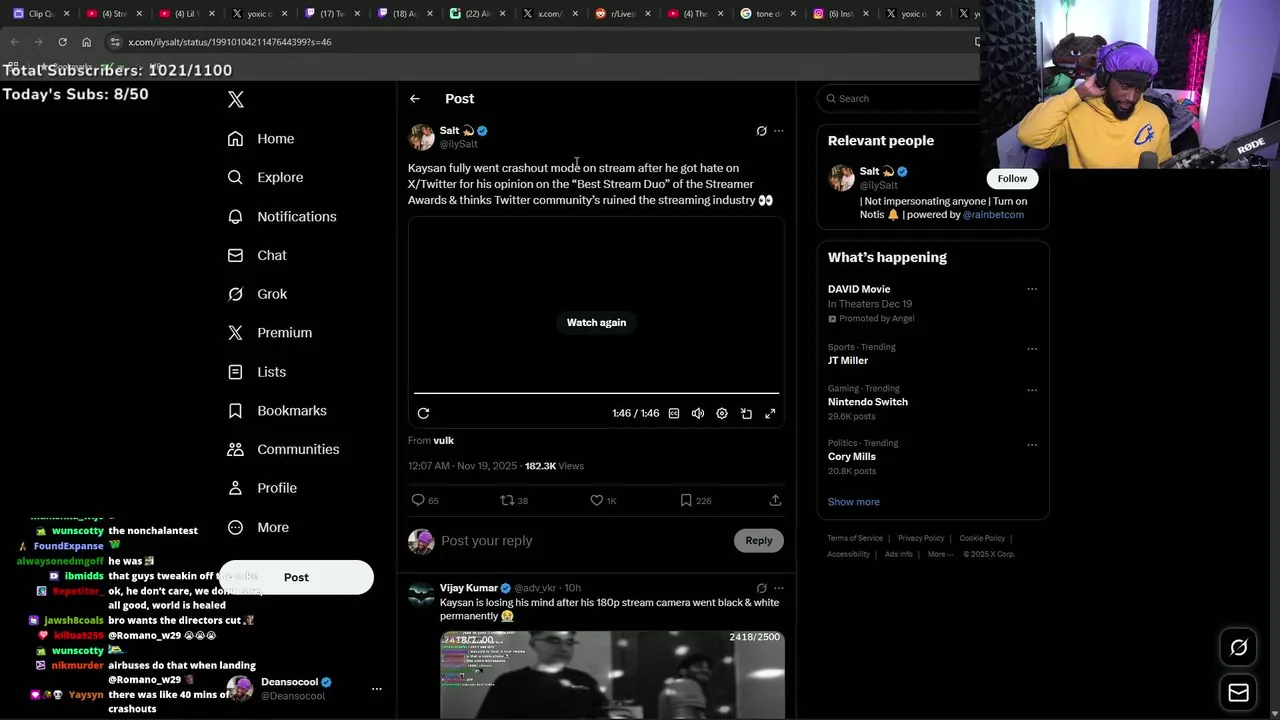
Task: Open the Profile person icon
Action: point(235,488)
